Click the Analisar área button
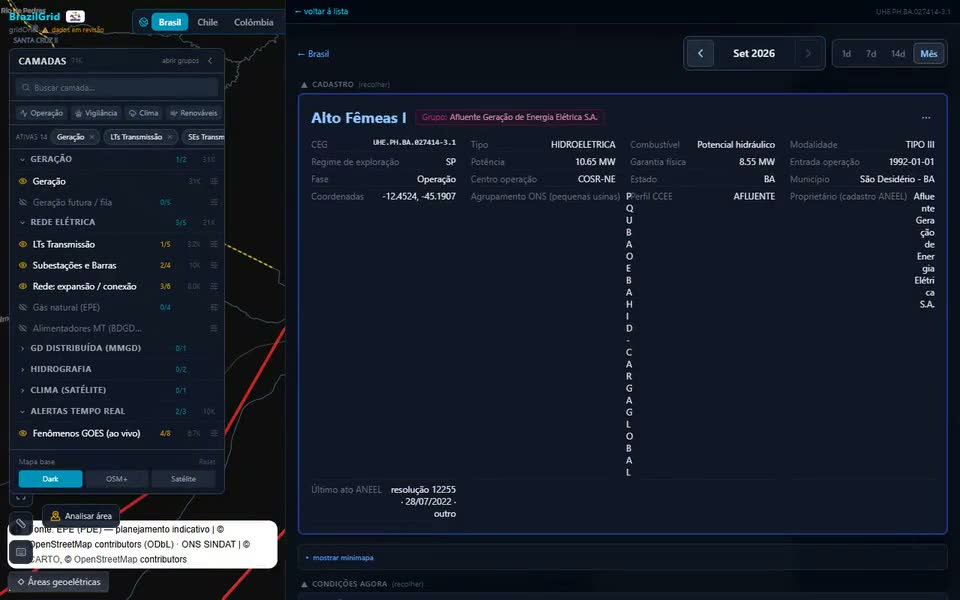 (x=81, y=516)
